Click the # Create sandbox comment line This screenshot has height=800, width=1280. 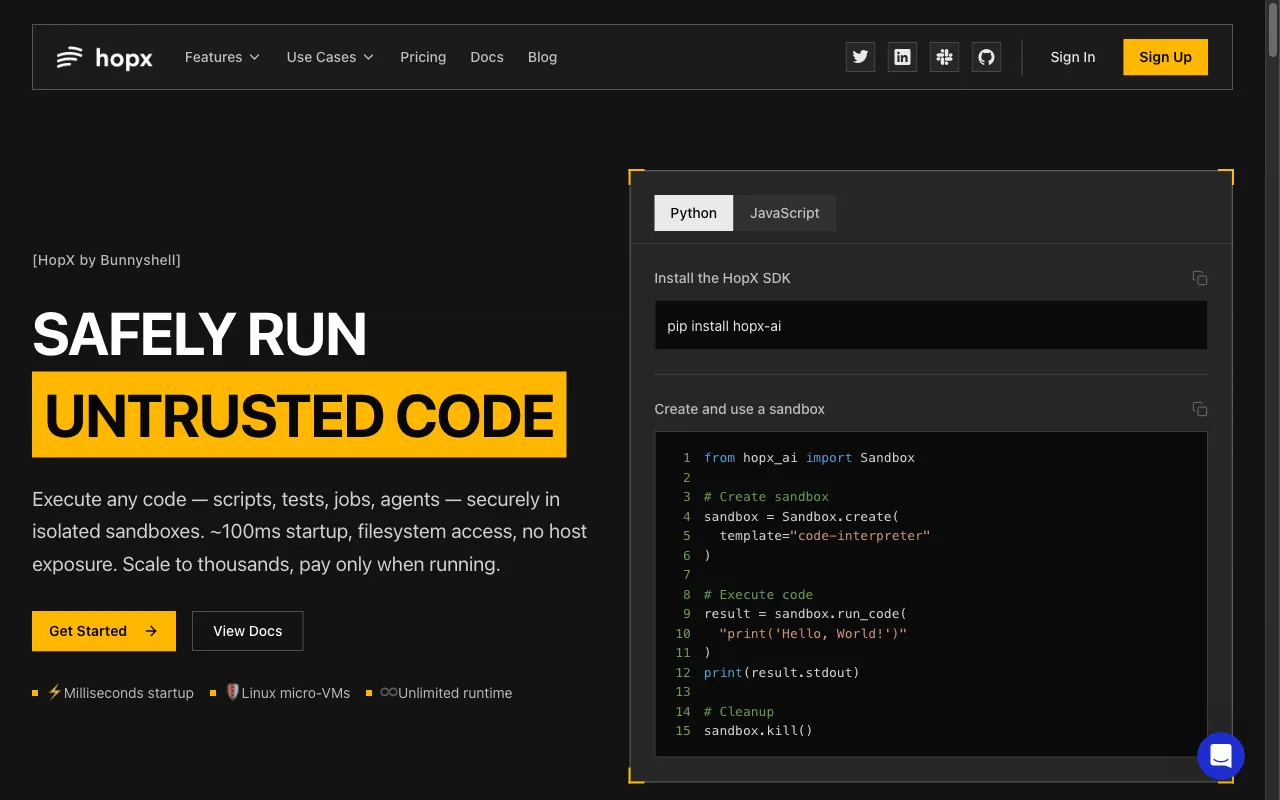766,497
